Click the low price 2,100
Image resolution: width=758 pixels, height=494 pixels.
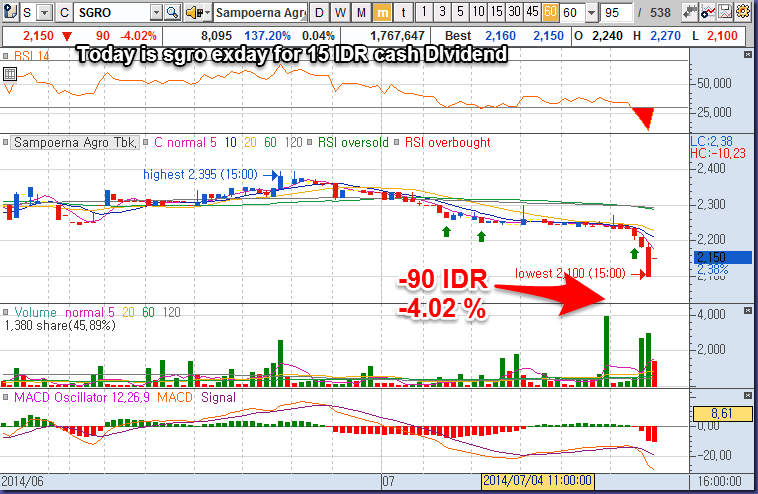click(x=722, y=36)
